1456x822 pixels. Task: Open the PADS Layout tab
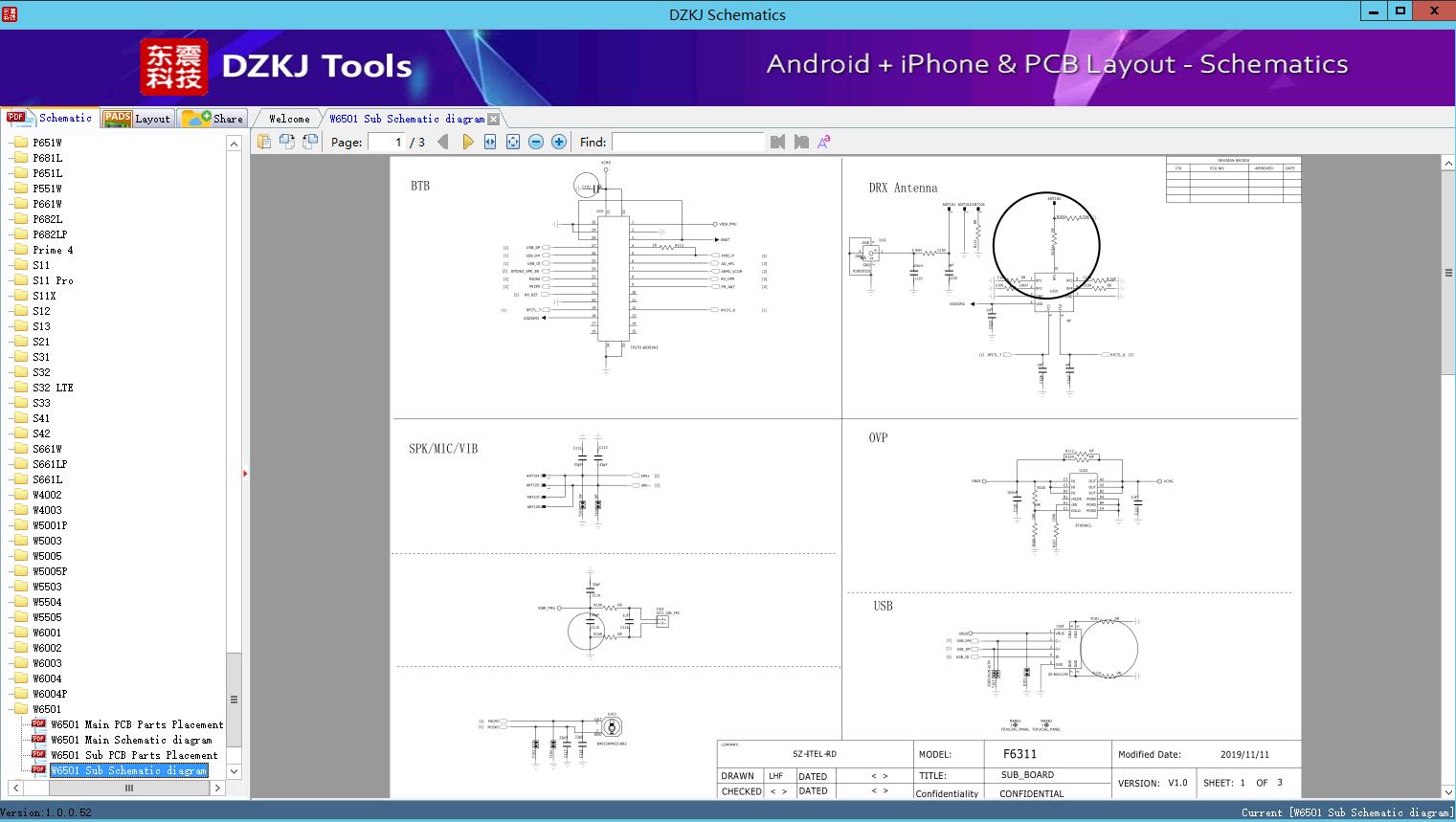point(137,119)
